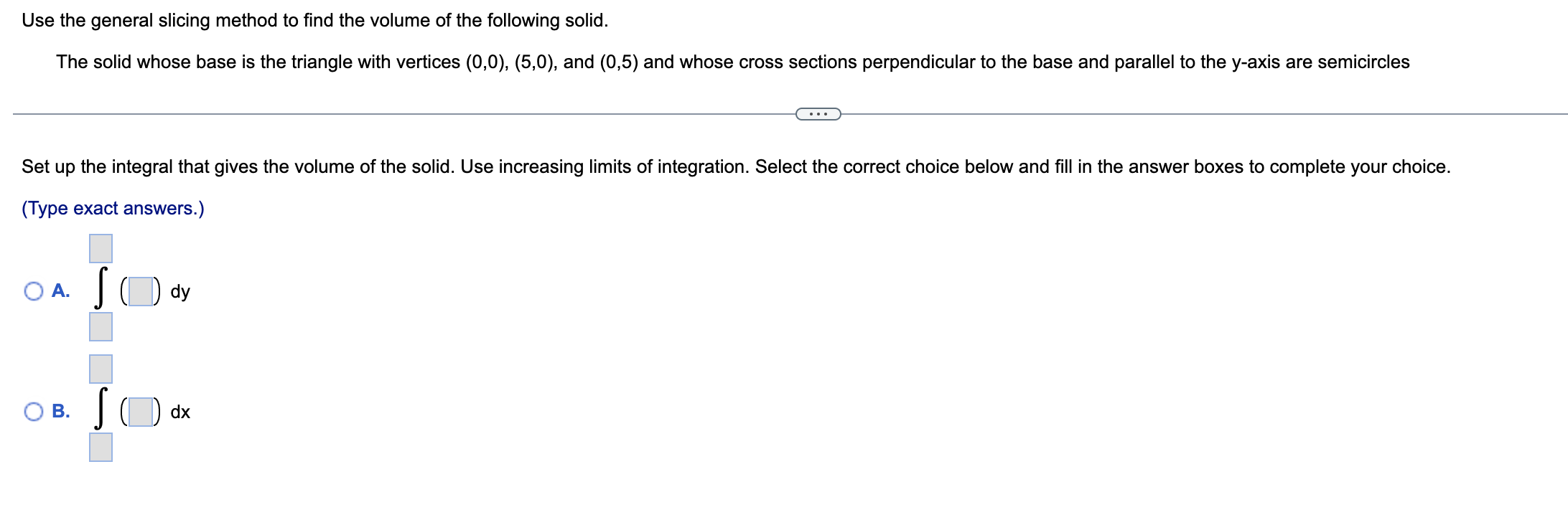Click the label A next to the first choice

pyautogui.click(x=61, y=291)
